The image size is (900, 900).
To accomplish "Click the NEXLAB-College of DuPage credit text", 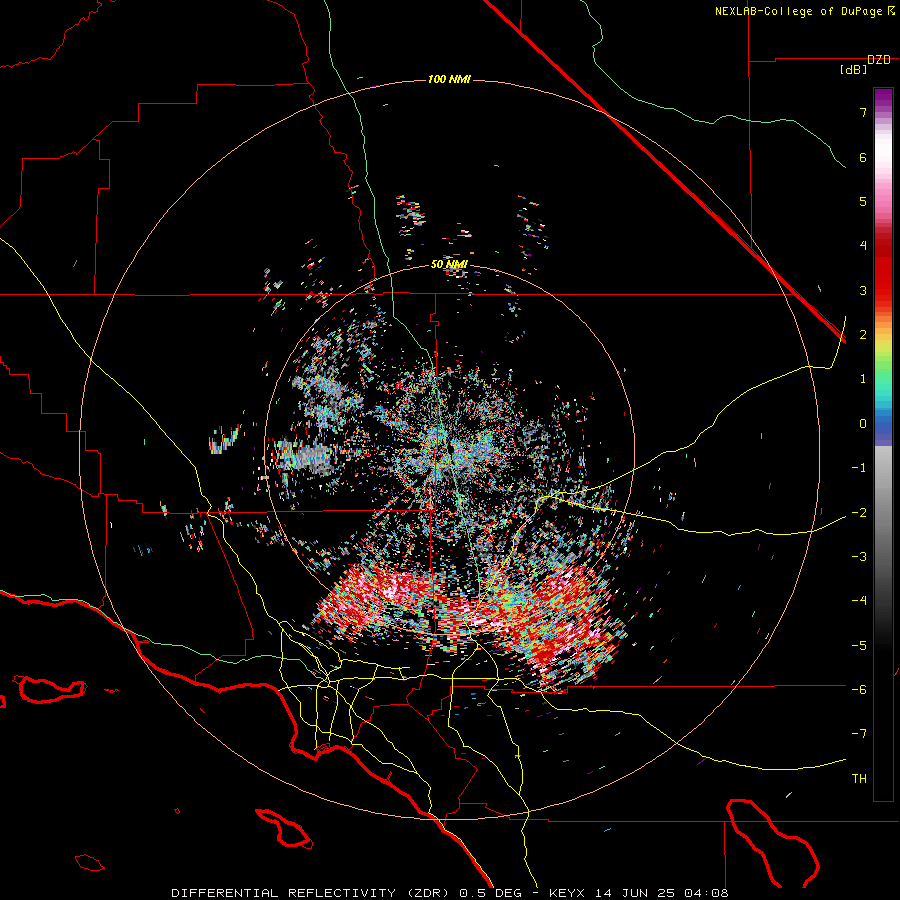I will [805, 11].
